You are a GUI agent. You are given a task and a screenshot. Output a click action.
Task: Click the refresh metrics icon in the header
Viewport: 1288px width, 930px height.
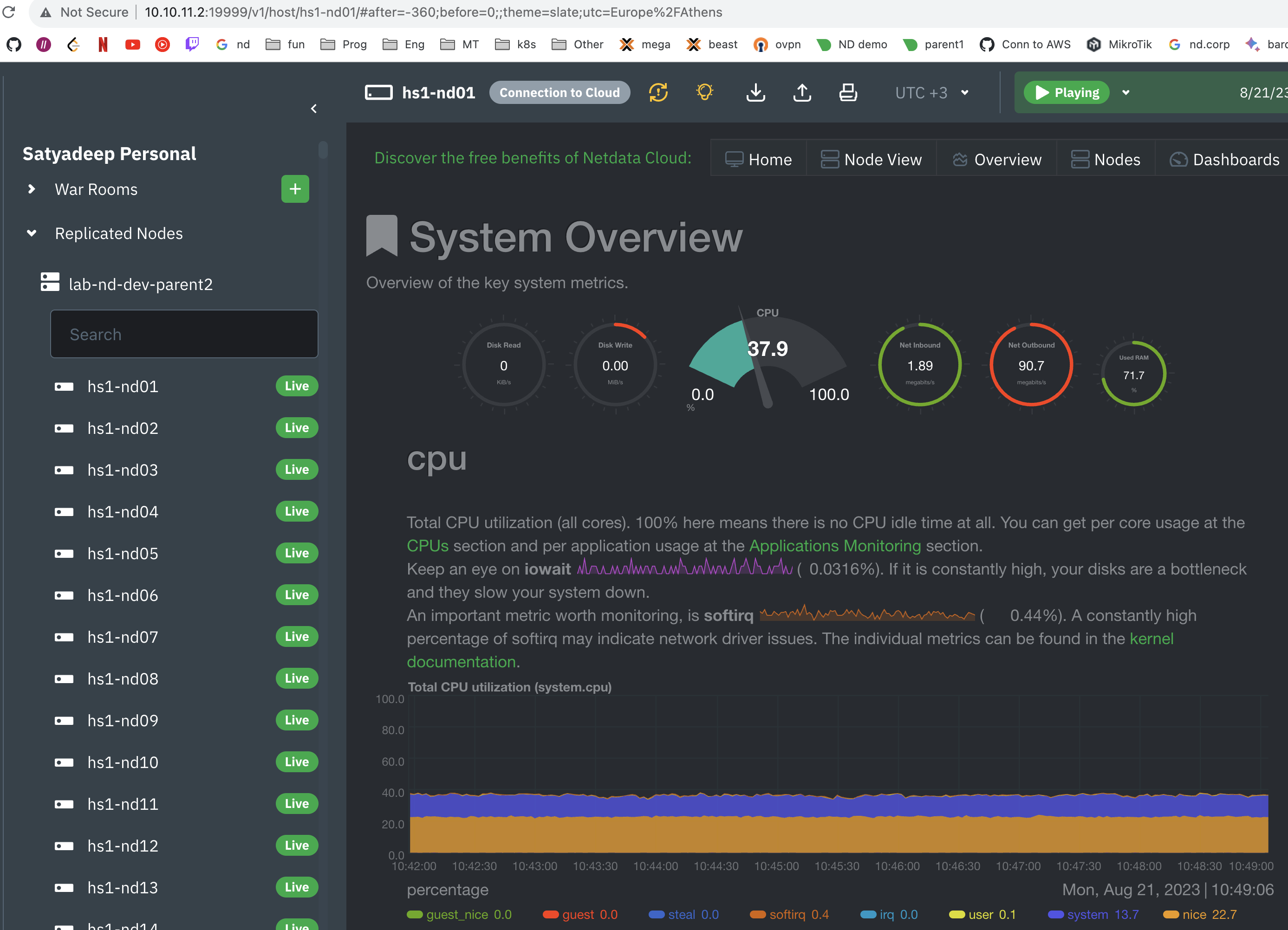pyautogui.click(x=657, y=92)
